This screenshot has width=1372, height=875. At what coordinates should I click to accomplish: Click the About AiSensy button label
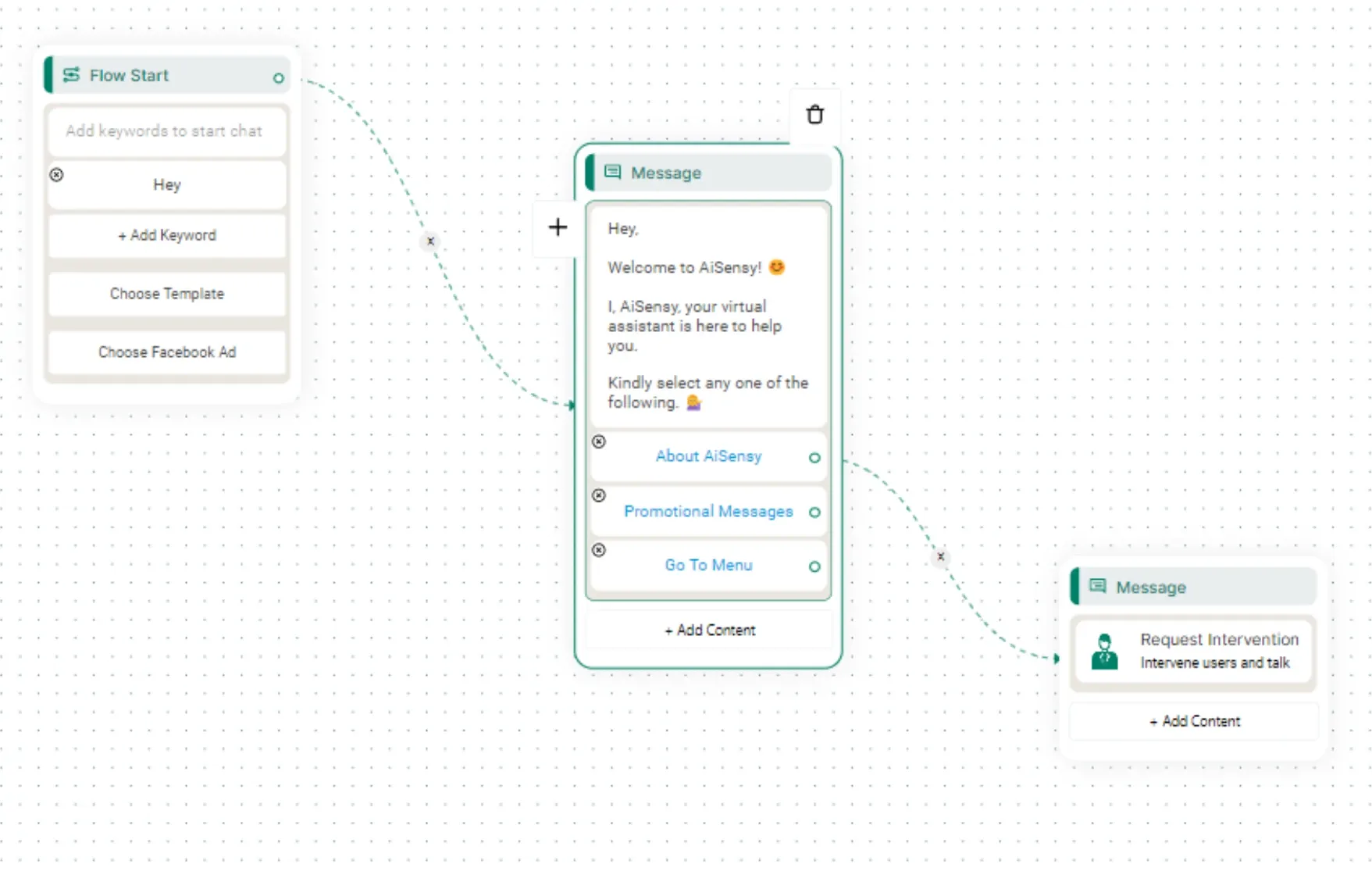708,456
